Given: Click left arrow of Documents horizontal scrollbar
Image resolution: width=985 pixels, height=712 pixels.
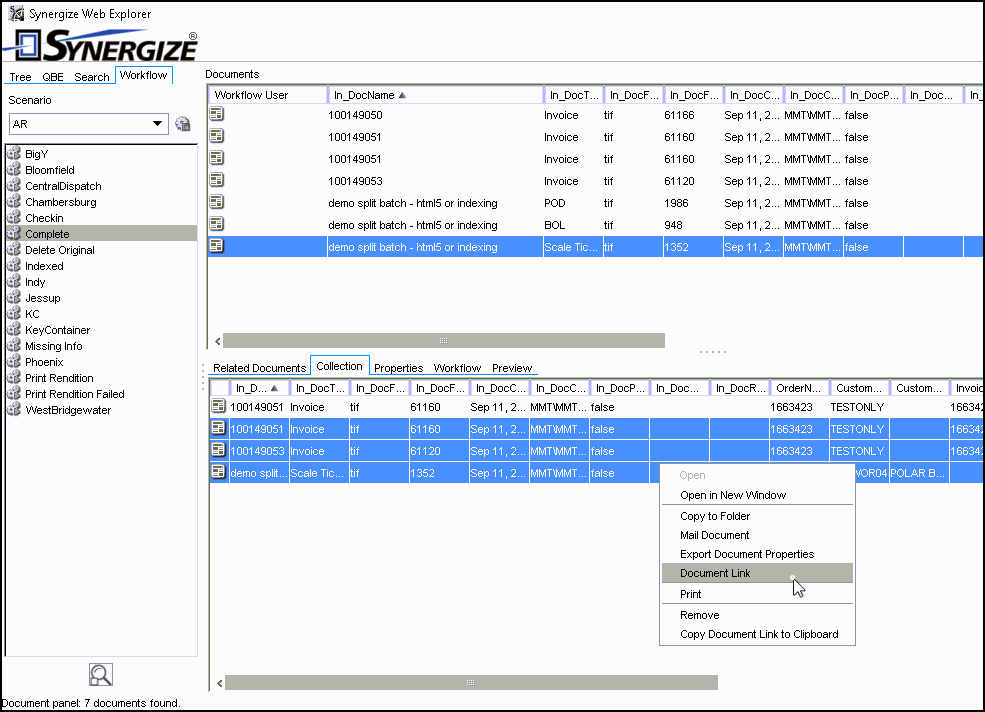Looking at the screenshot, I should pyautogui.click(x=217, y=341).
